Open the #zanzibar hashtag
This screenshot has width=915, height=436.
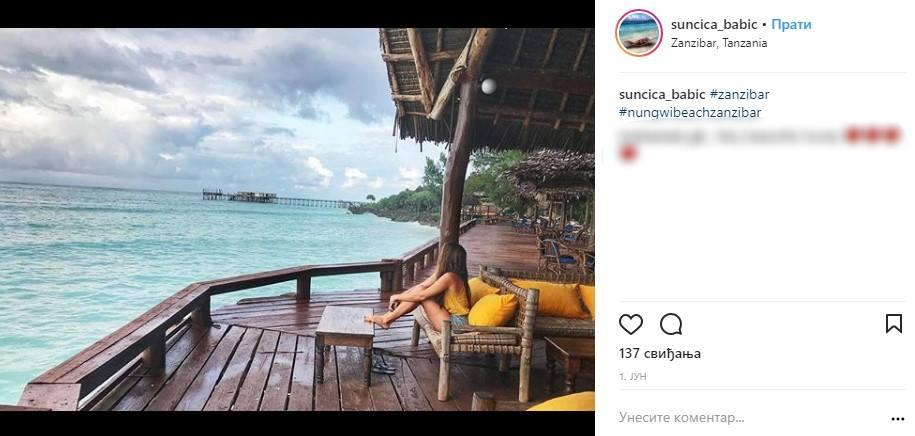click(739, 95)
